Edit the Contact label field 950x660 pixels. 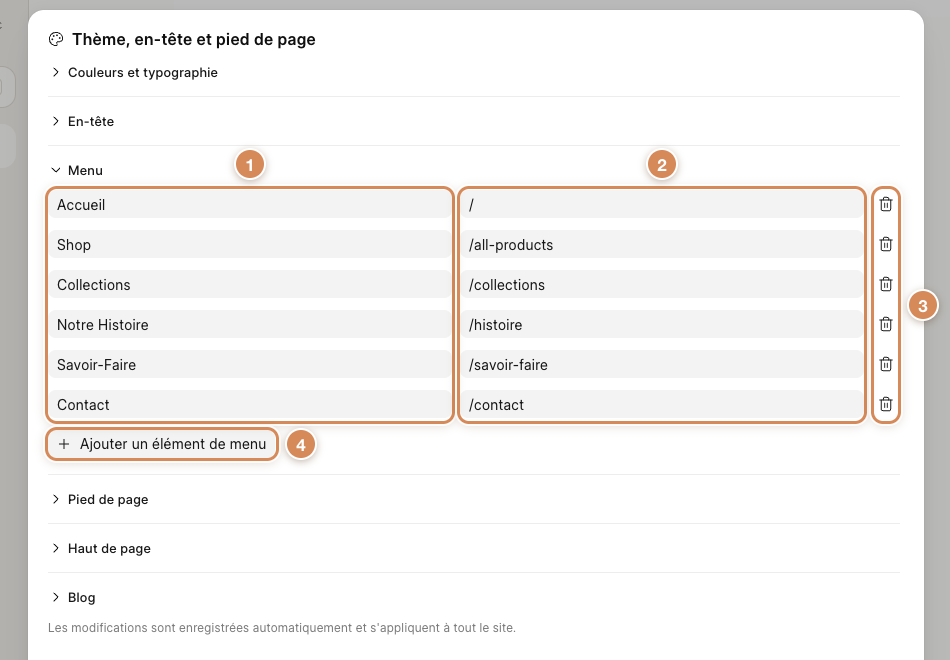tap(250, 405)
